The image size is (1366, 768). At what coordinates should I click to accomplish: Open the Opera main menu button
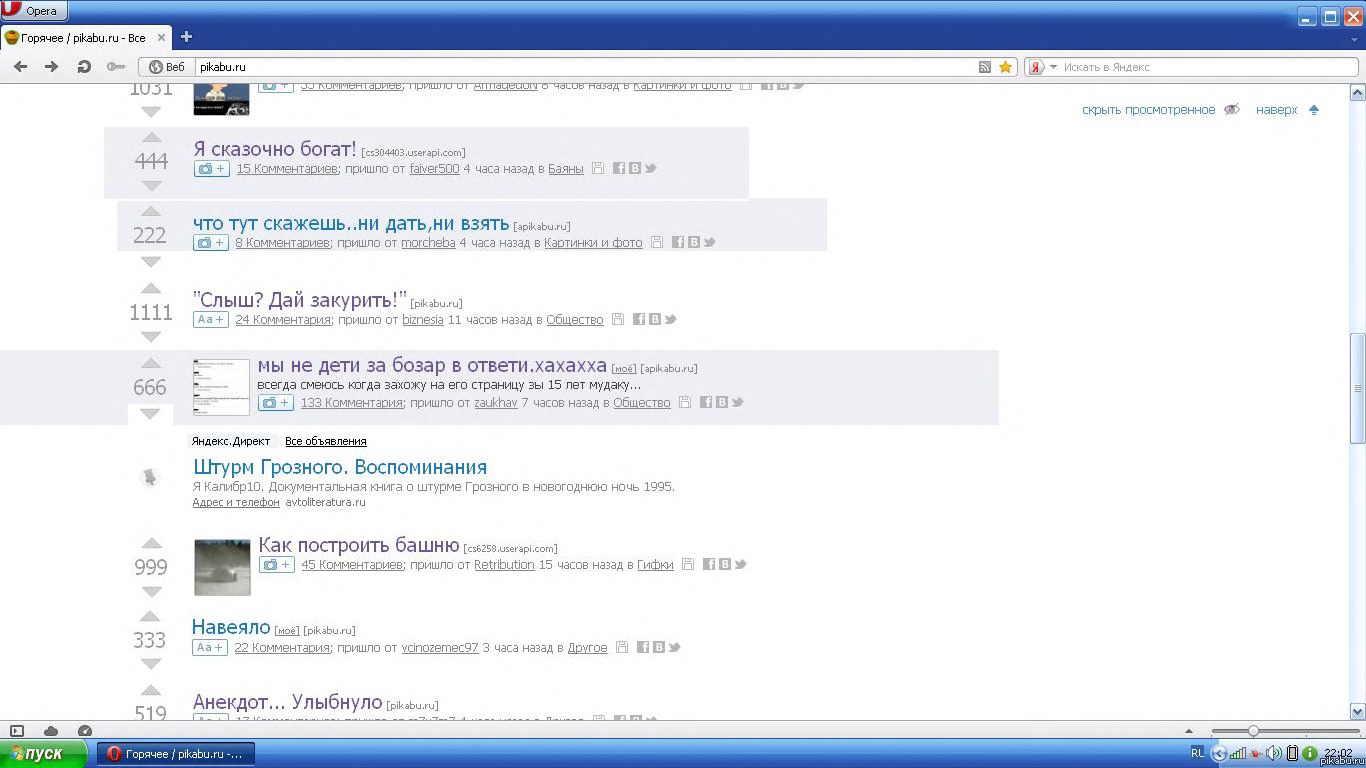pos(34,11)
